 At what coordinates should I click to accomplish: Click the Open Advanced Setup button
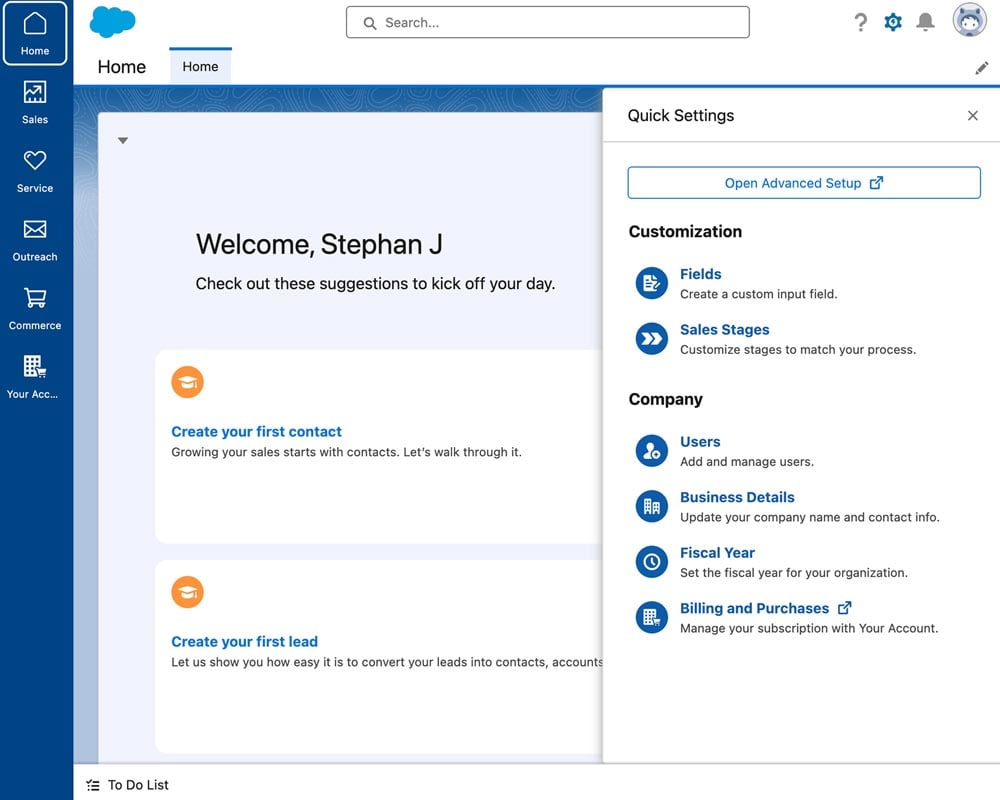[x=803, y=182]
